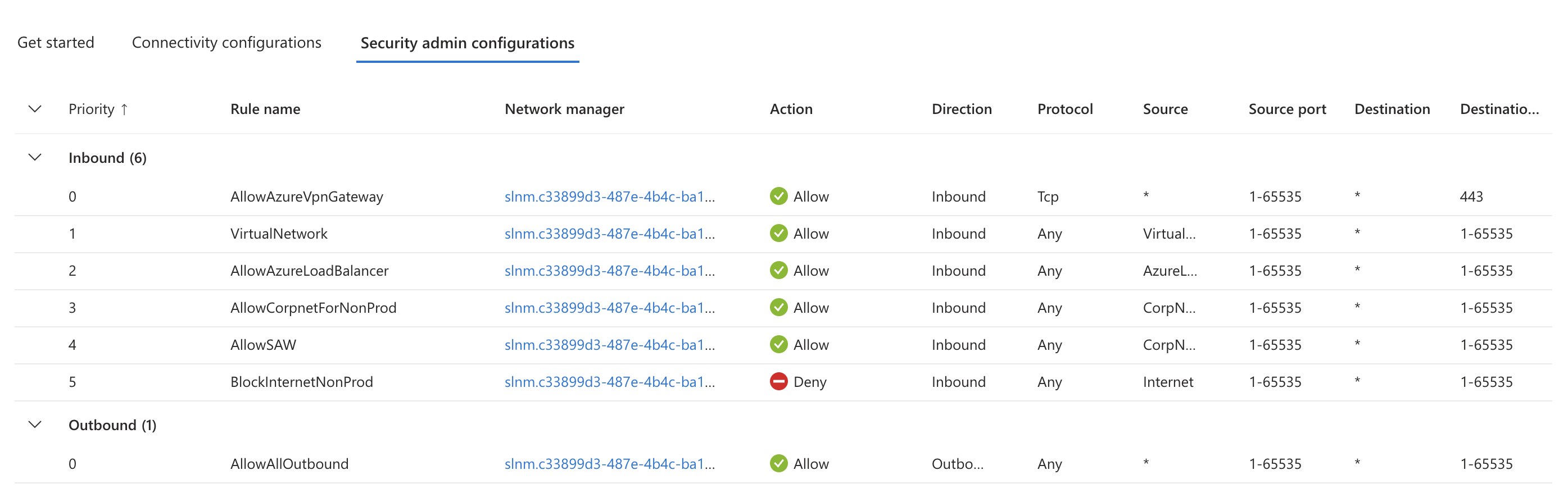Click the green Allow icon for VirtualNetwork rule
1568x502 pixels.
pos(778,233)
